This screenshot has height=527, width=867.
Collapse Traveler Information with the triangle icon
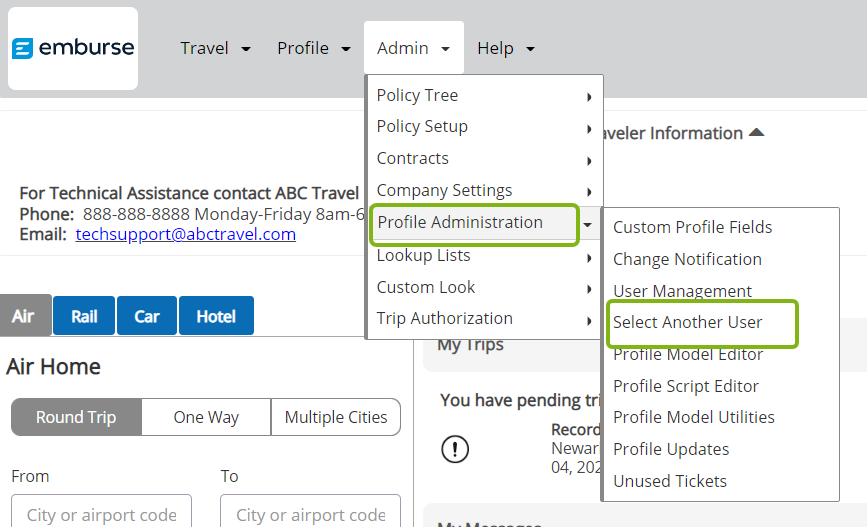[x=756, y=132]
